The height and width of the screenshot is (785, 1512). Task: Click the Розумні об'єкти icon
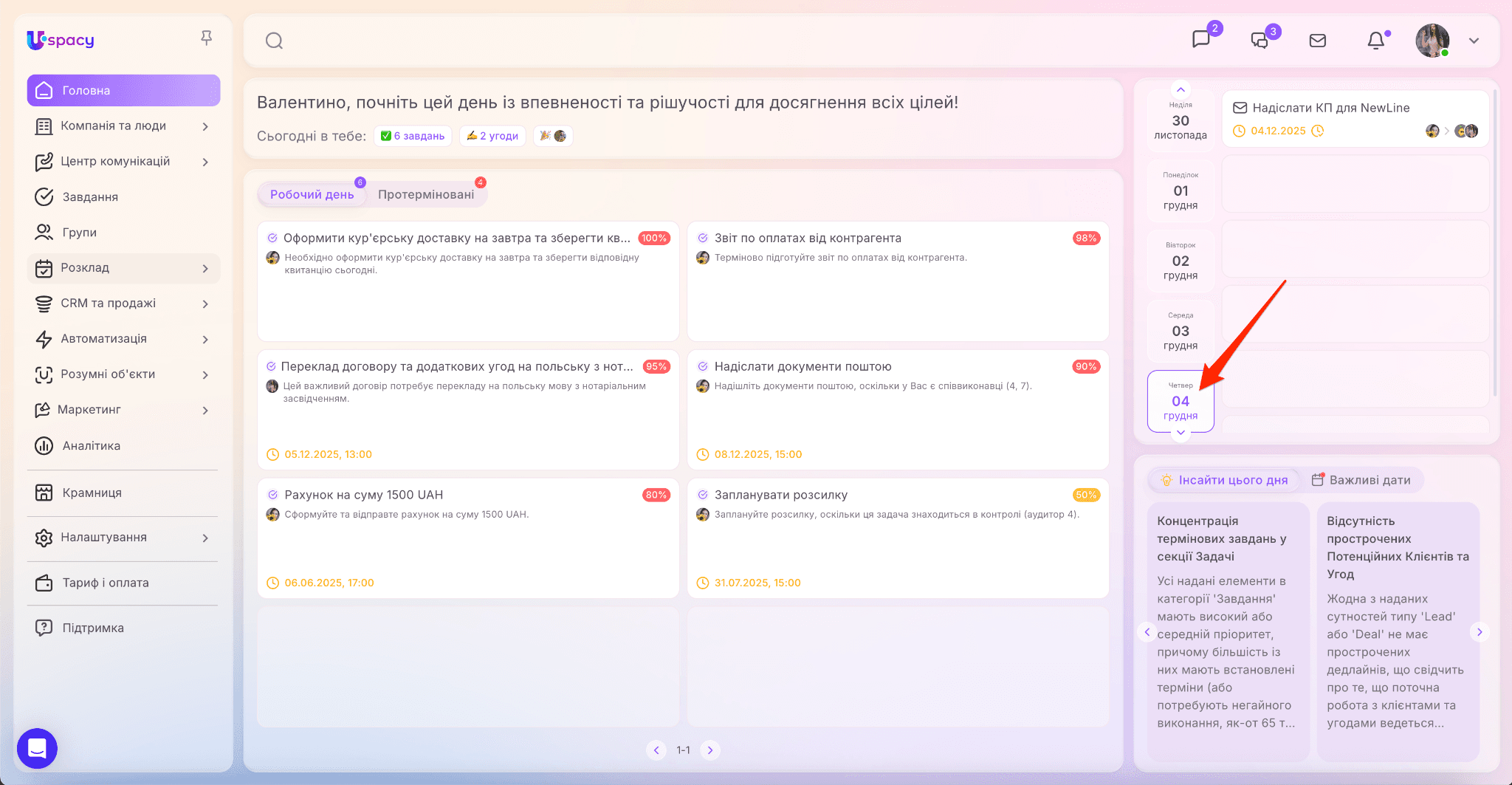point(44,374)
